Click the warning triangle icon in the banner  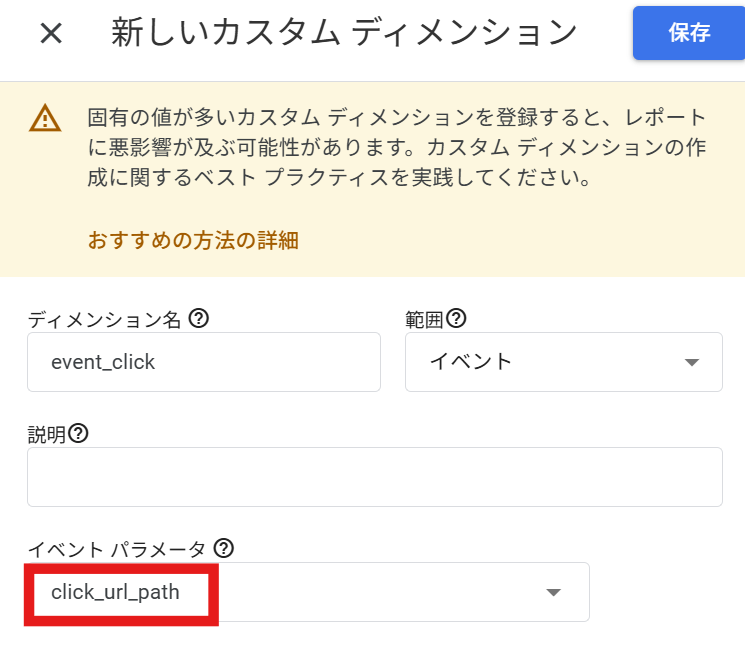click(x=45, y=118)
